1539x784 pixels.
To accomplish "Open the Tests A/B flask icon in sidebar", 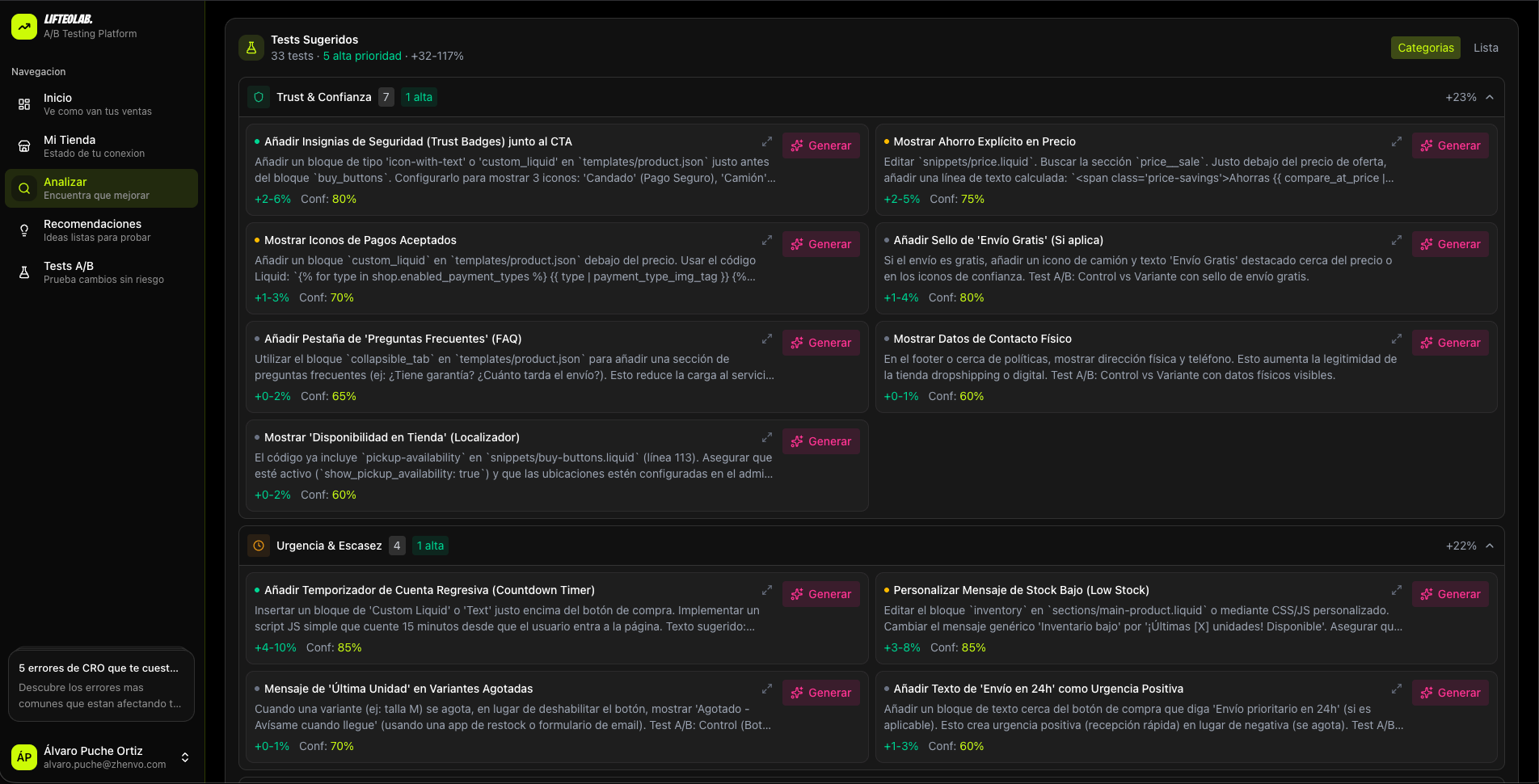I will pyautogui.click(x=24, y=272).
